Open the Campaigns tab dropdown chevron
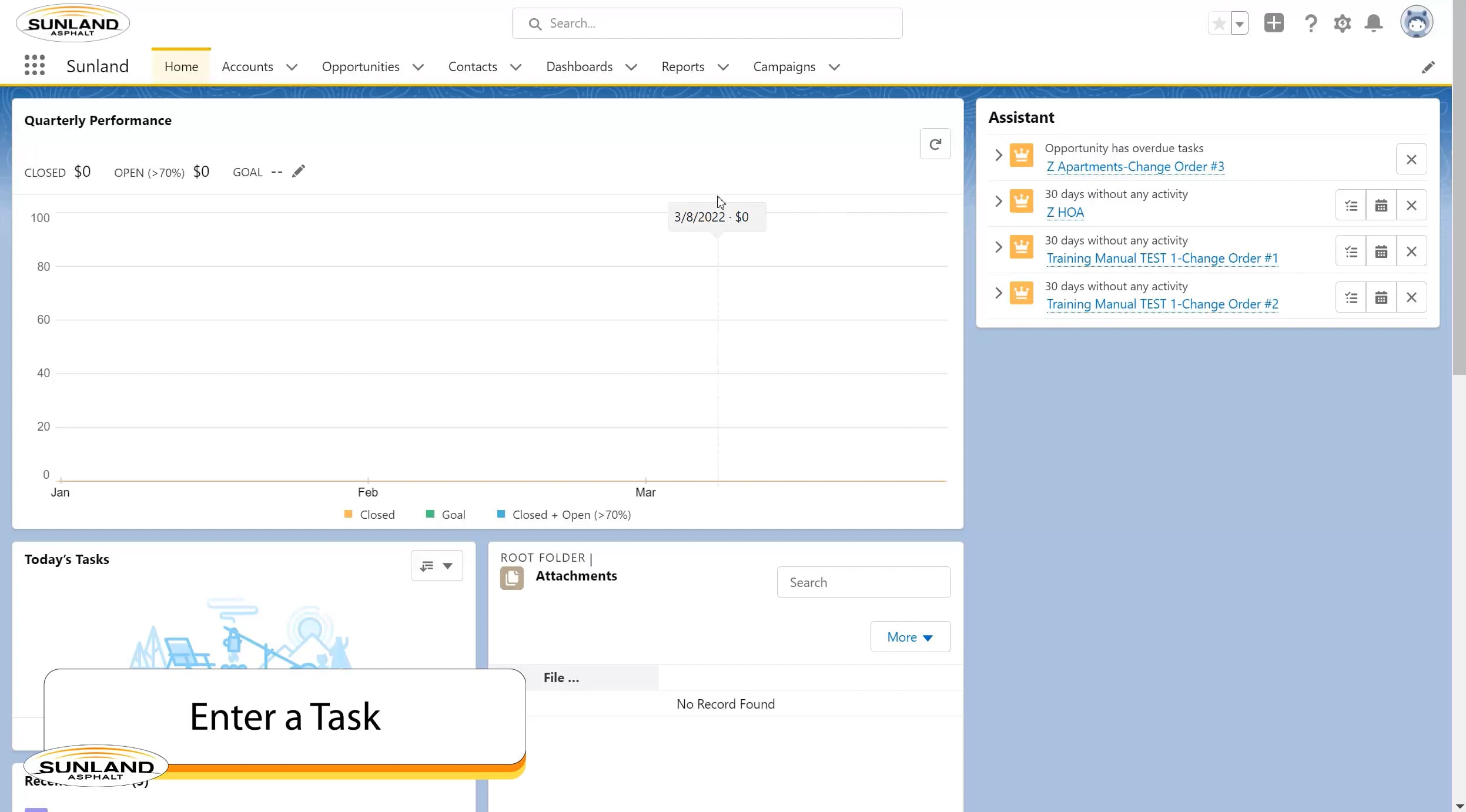Image resolution: width=1466 pixels, height=812 pixels. click(834, 67)
